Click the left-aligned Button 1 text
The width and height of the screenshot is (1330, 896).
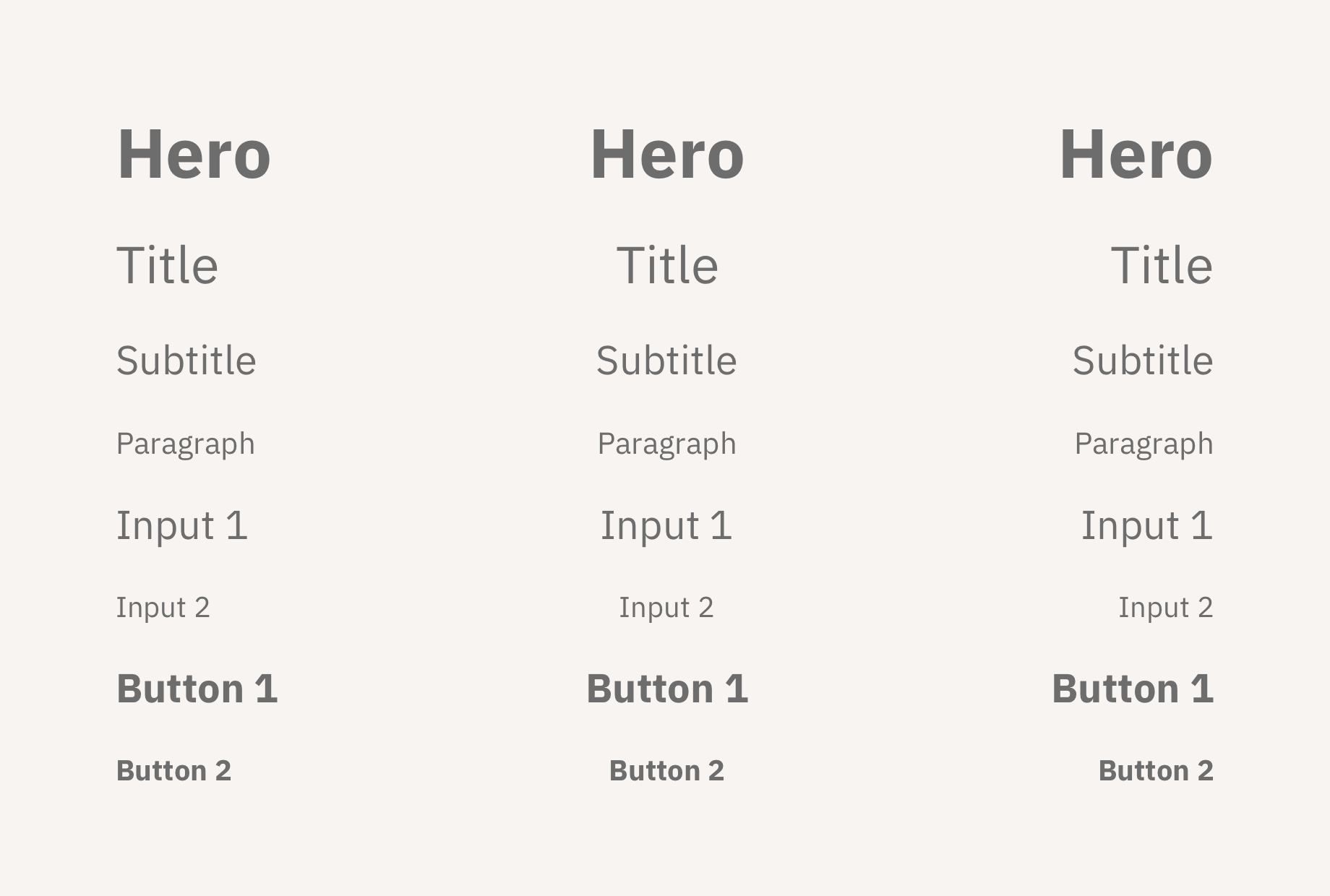(197, 689)
